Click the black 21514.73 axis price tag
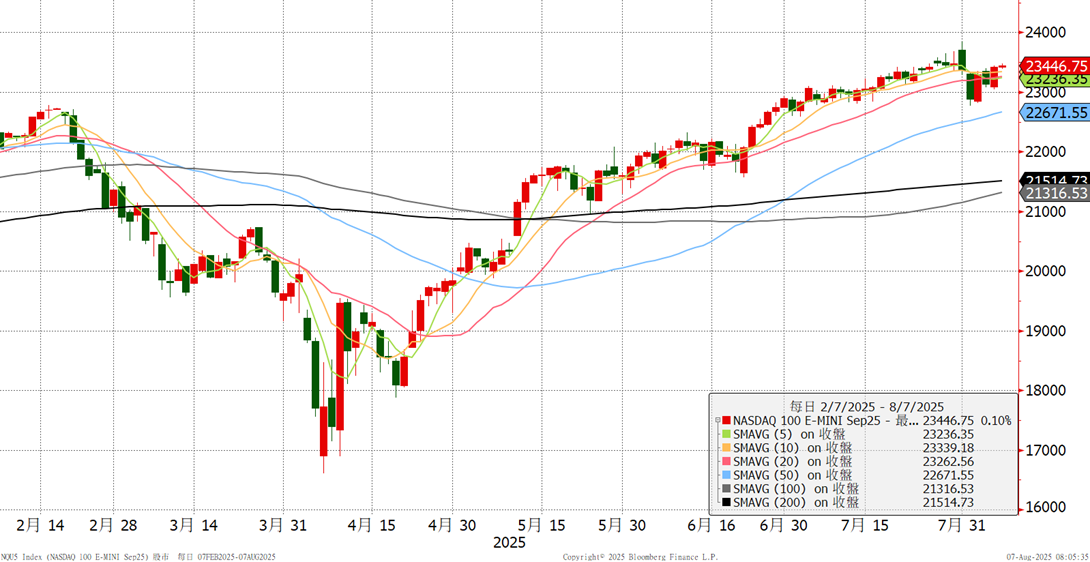This screenshot has height=562, width=1090. pos(1055,179)
